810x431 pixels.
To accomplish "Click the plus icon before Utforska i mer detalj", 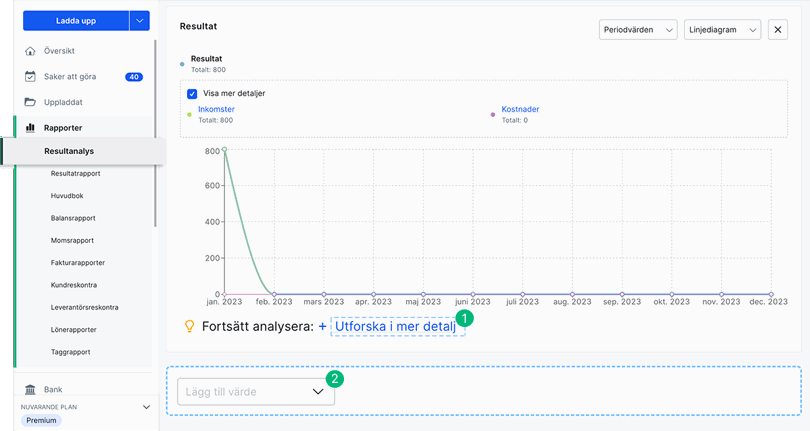I will click(322, 326).
